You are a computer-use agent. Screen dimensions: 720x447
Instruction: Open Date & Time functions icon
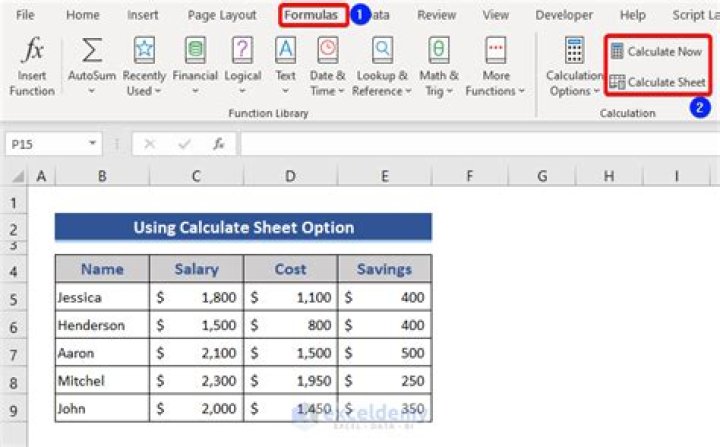click(x=327, y=50)
